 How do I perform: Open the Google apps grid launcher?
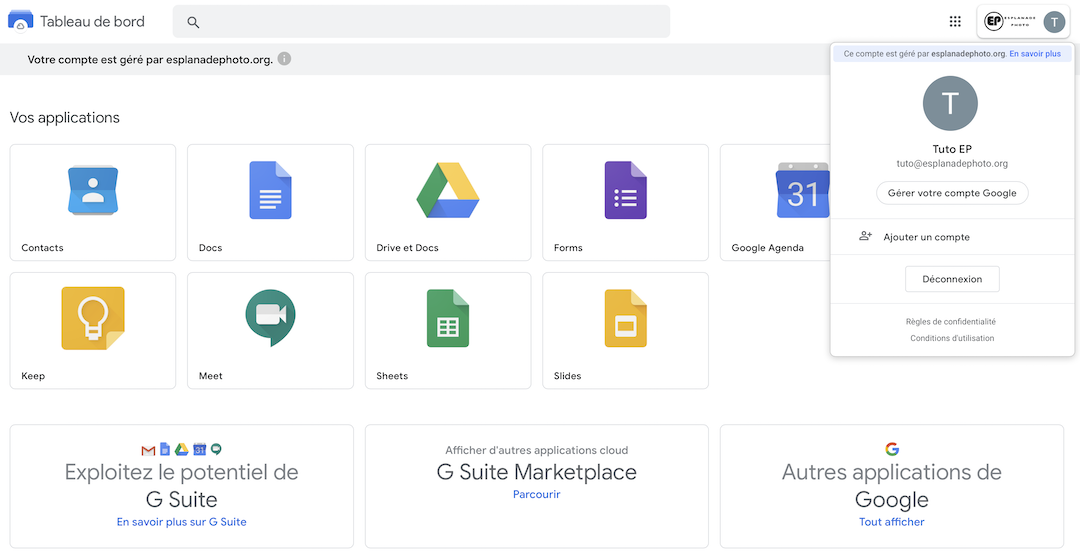[x=955, y=21]
